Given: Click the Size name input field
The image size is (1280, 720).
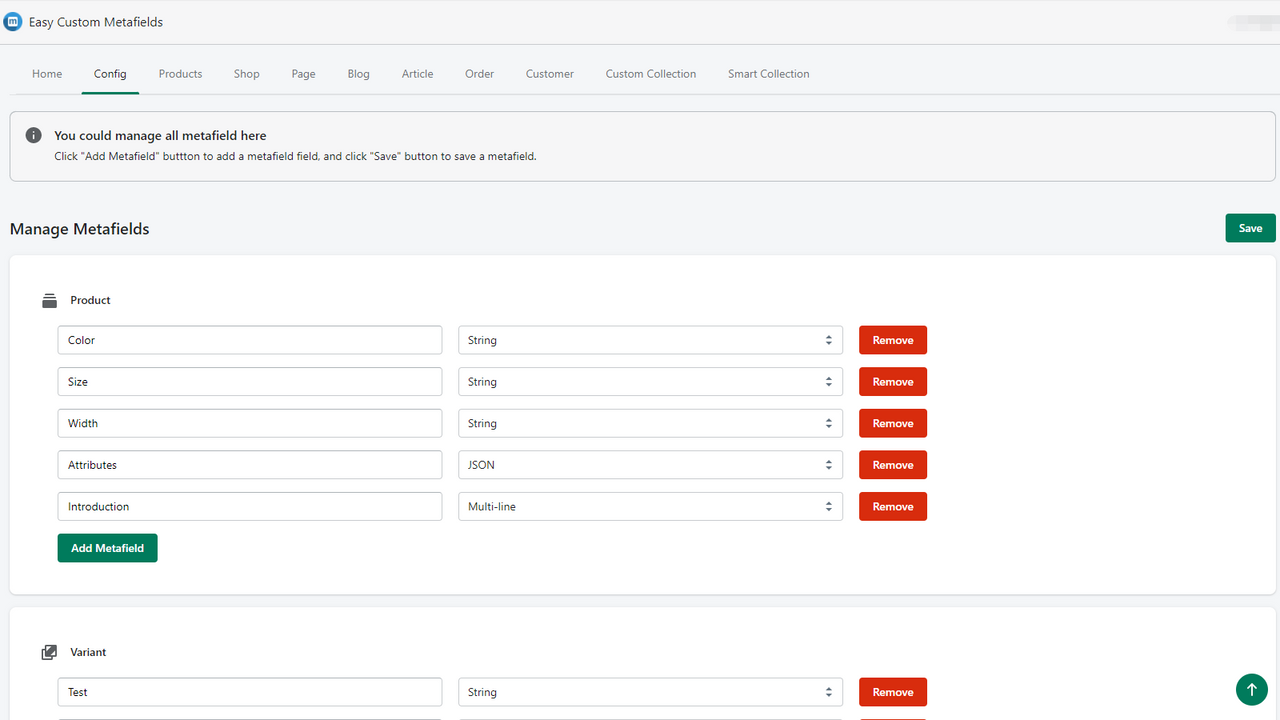Looking at the screenshot, I should click(x=250, y=382).
